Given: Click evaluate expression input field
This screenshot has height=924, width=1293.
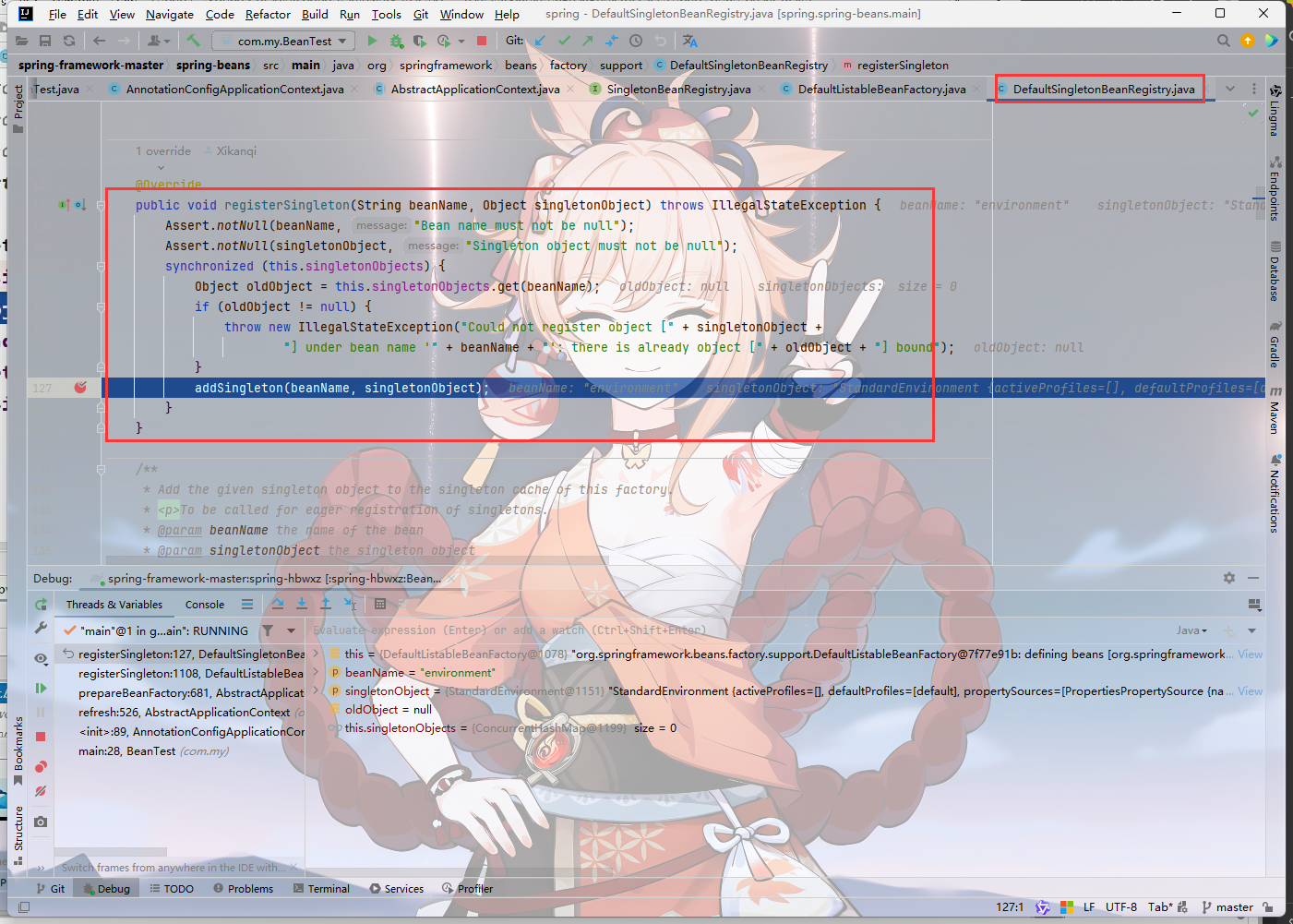Looking at the screenshot, I should [x=738, y=630].
